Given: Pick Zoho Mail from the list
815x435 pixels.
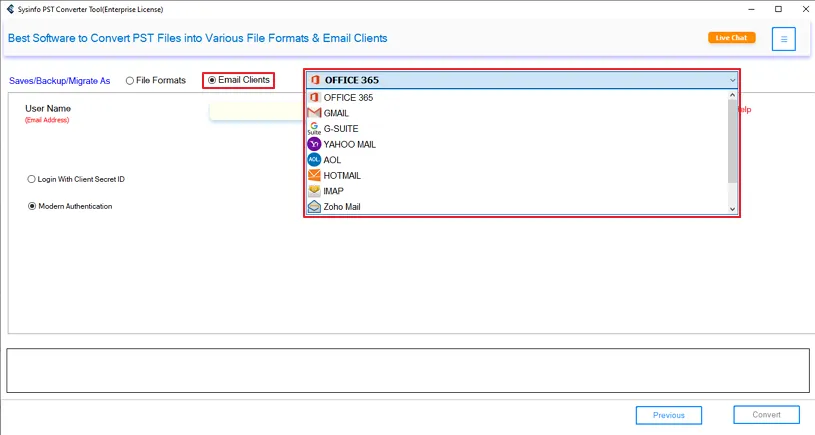Looking at the screenshot, I should pyautogui.click(x=517, y=206).
